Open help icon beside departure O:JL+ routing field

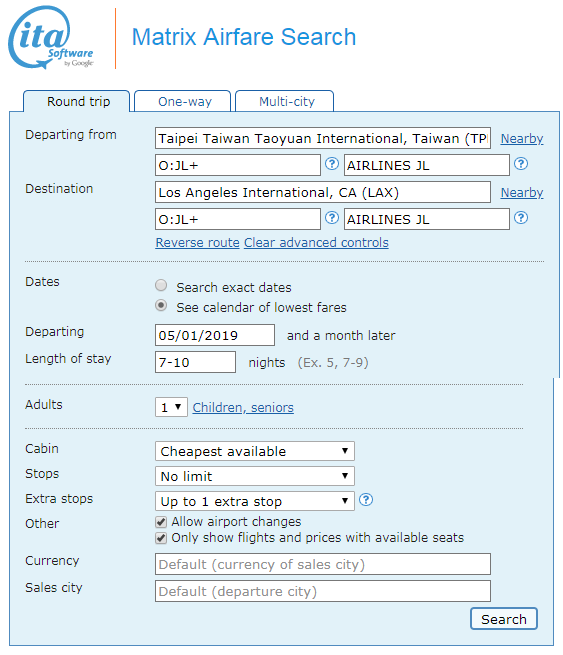tap(332, 164)
